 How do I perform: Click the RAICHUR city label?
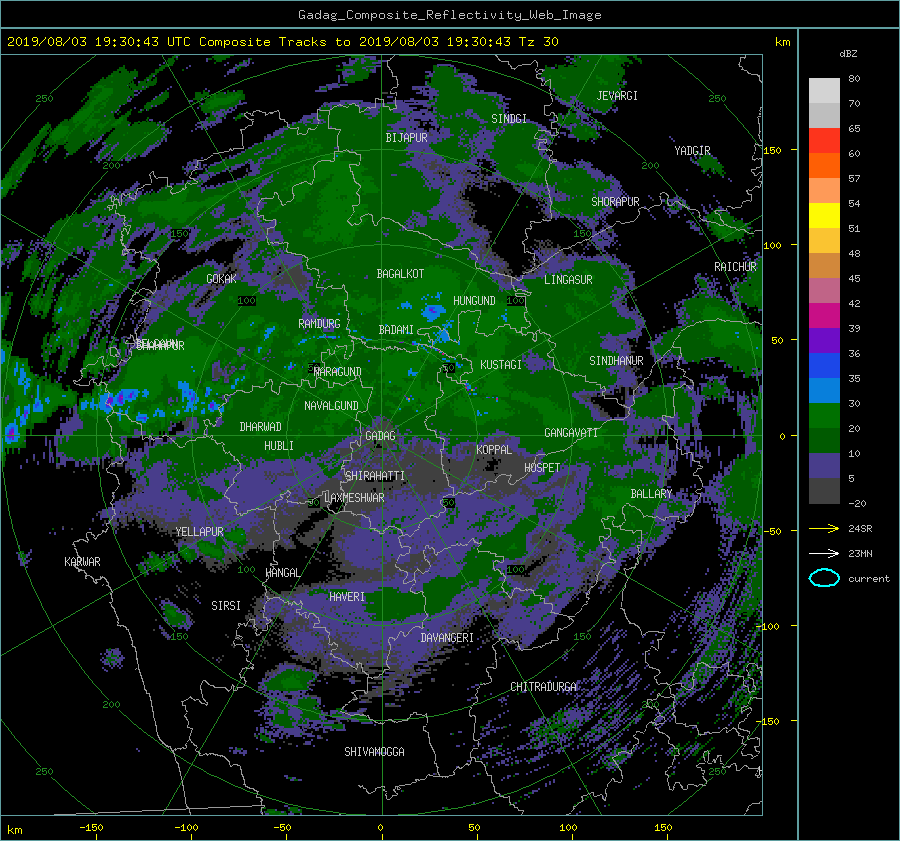point(735,267)
